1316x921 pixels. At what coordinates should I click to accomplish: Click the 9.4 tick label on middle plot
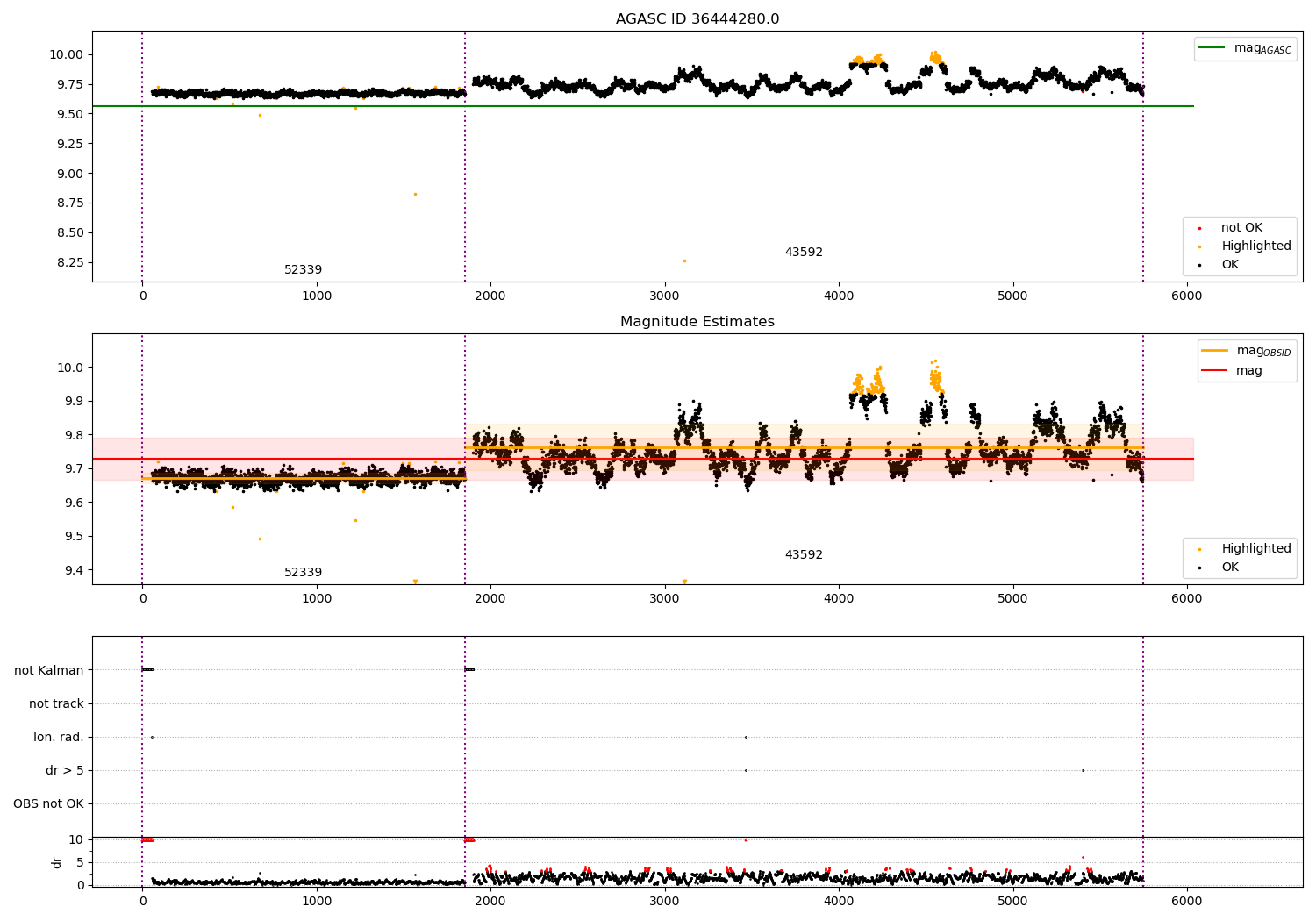(x=74, y=570)
